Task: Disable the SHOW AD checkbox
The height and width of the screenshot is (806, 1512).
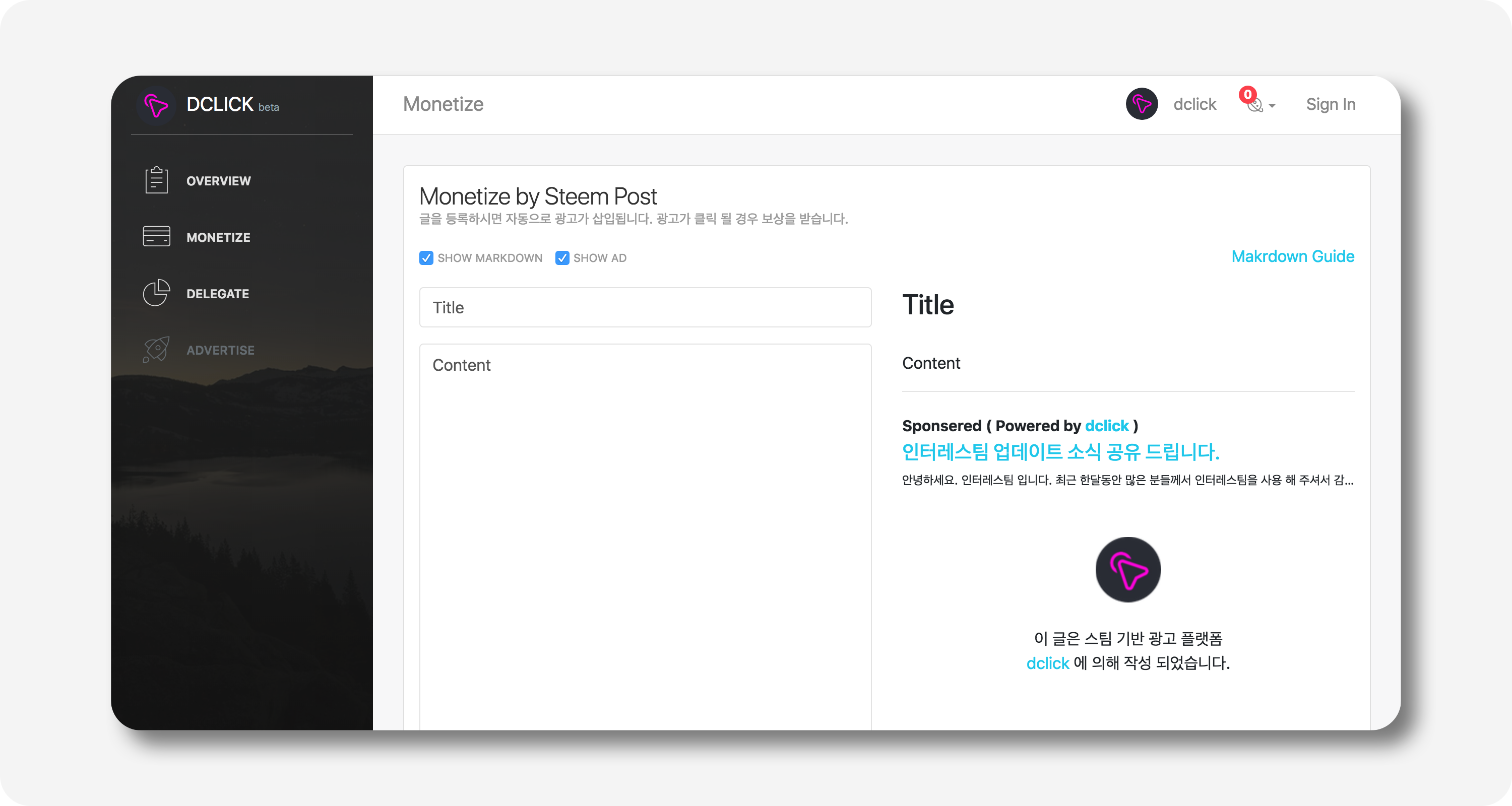Action: coord(562,258)
